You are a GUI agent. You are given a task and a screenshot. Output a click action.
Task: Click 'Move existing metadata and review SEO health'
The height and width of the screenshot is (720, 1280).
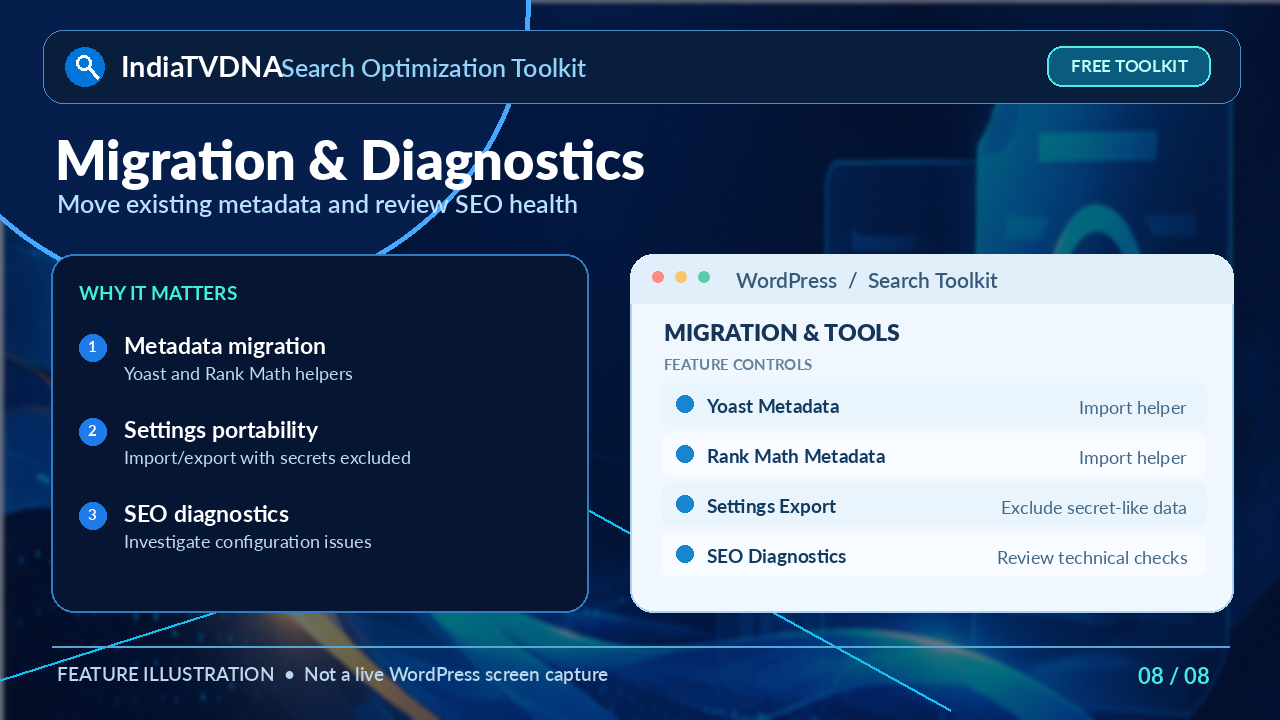tap(318, 204)
